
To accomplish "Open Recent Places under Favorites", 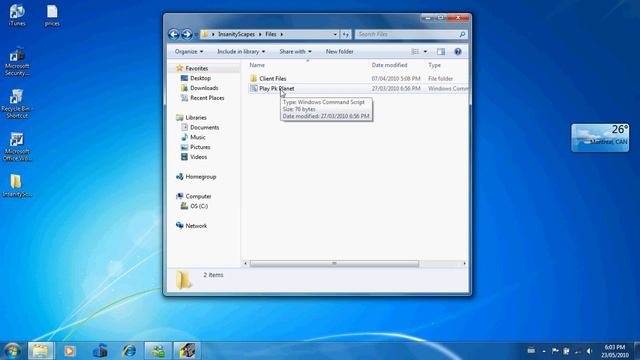I will pyautogui.click(x=207, y=98).
